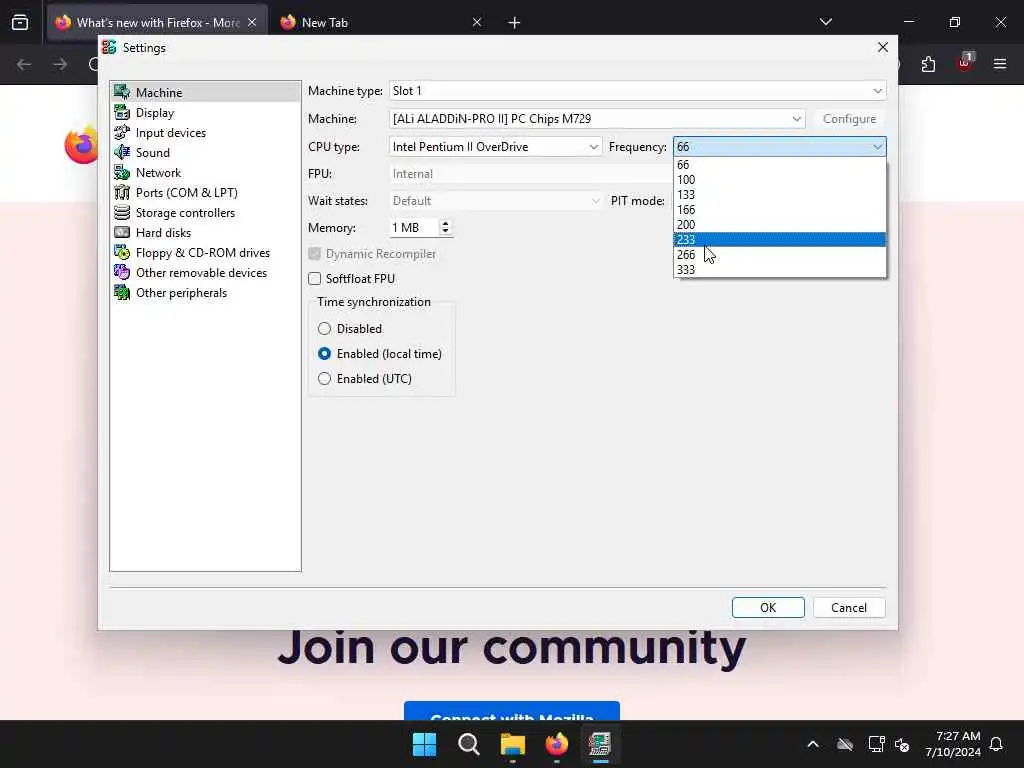Select Storage controllers text in sidebar
The width and height of the screenshot is (1024, 768).
click(x=185, y=213)
